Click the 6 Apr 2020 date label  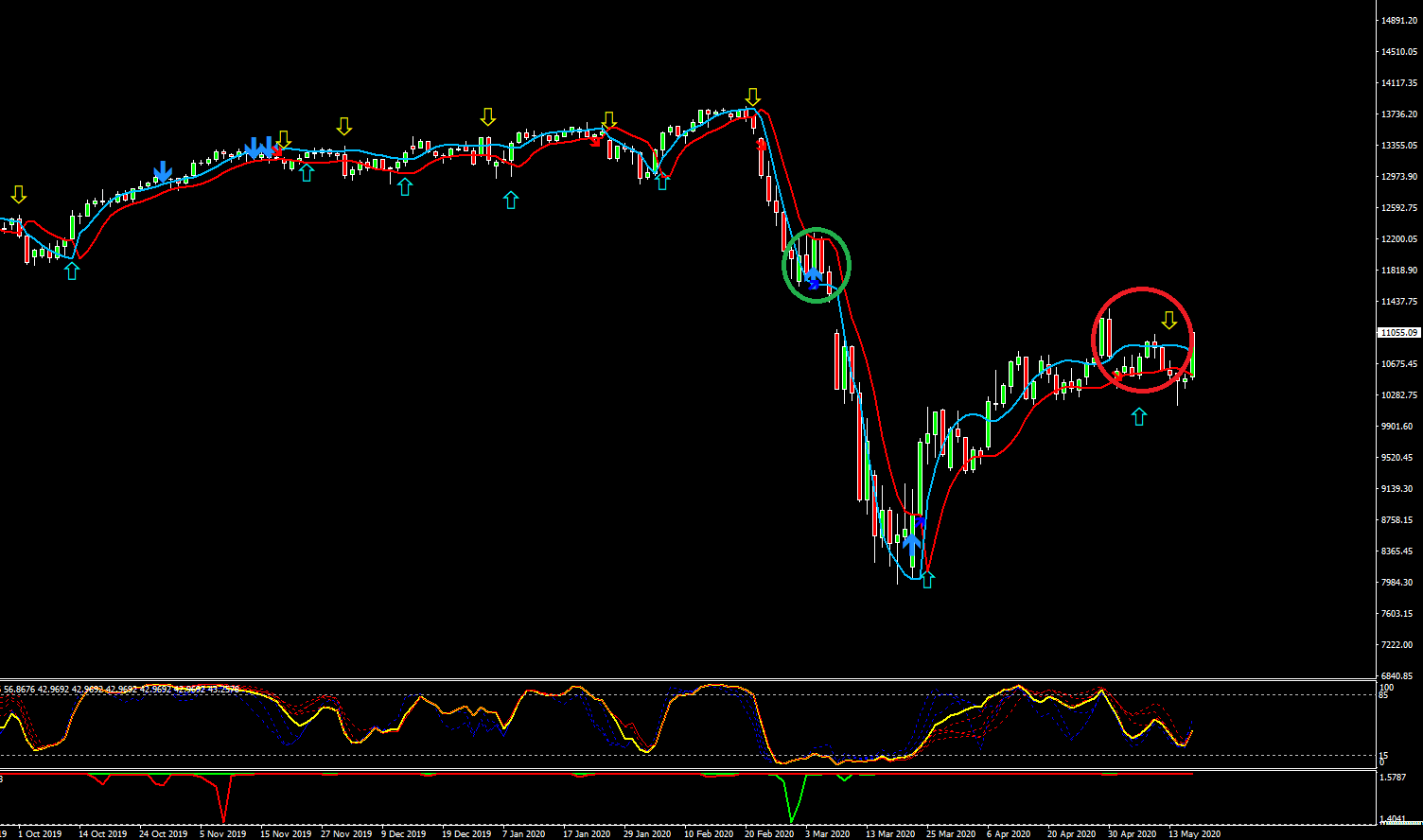click(x=1010, y=834)
